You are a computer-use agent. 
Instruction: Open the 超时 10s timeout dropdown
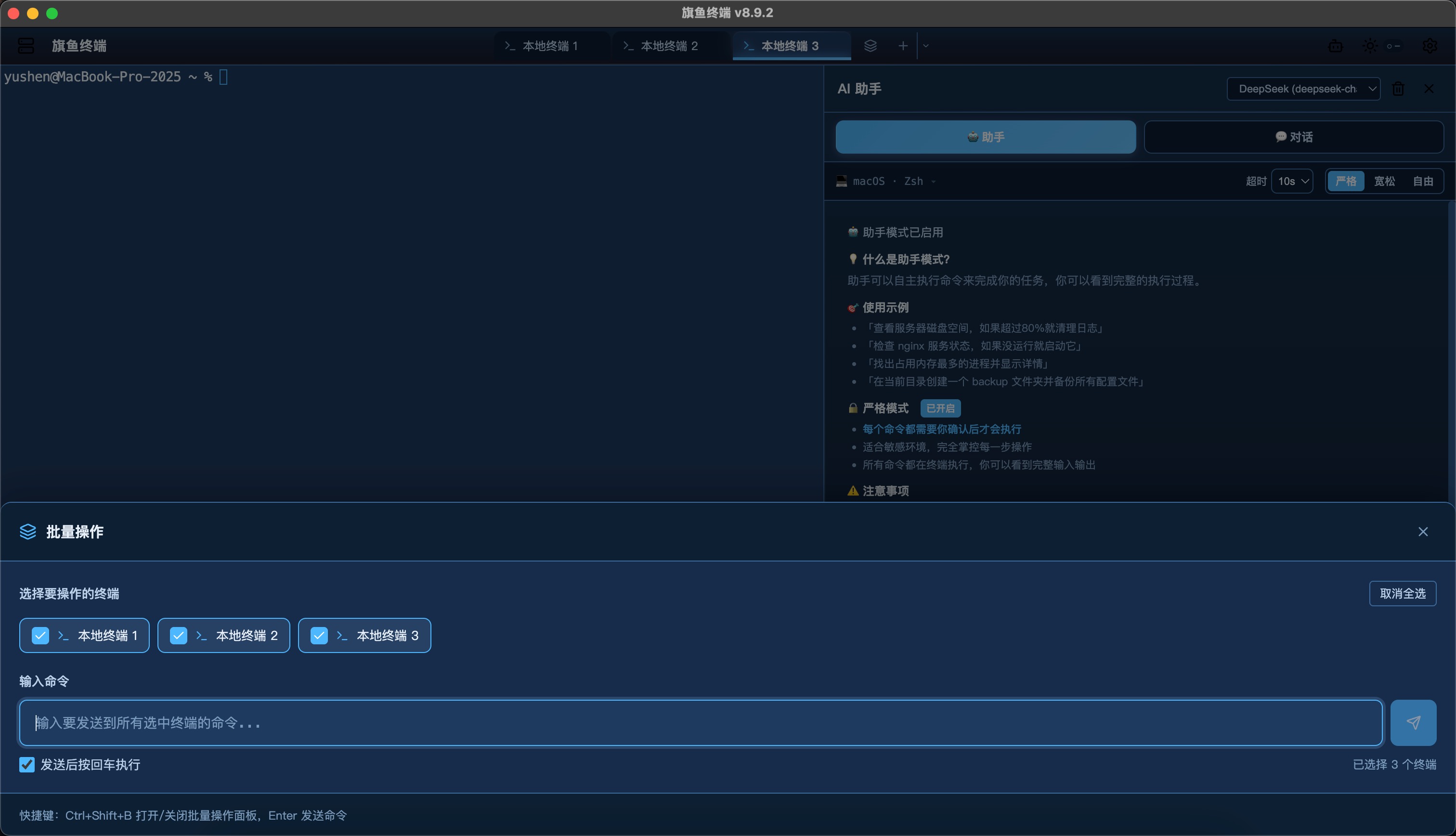[1292, 182]
